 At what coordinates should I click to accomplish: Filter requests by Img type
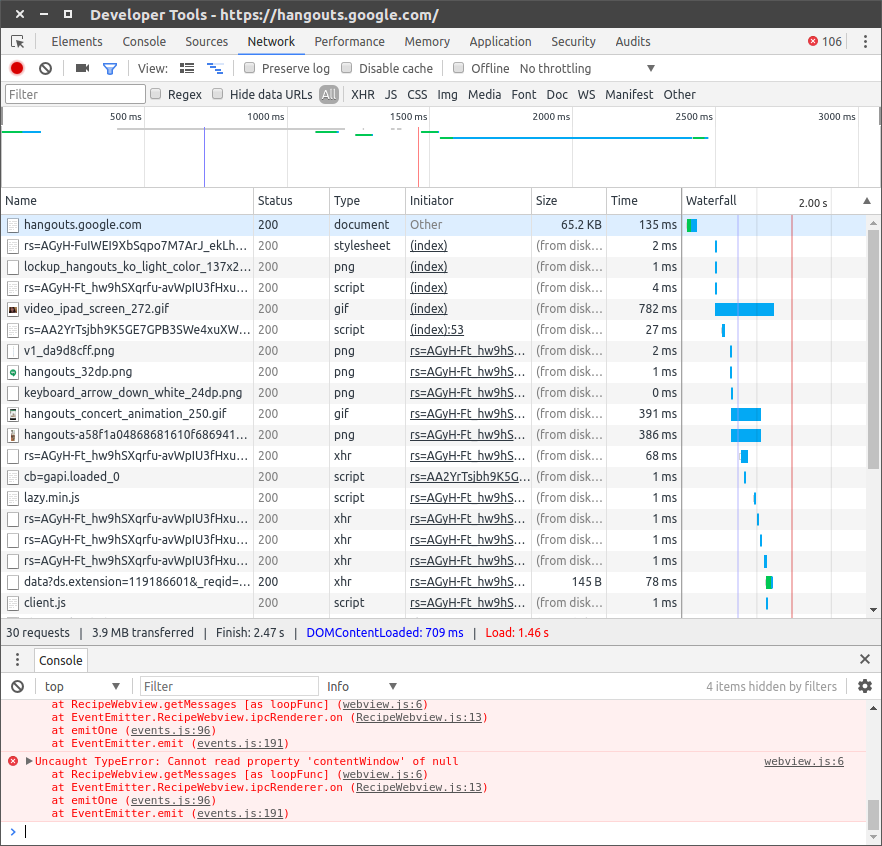tap(447, 94)
